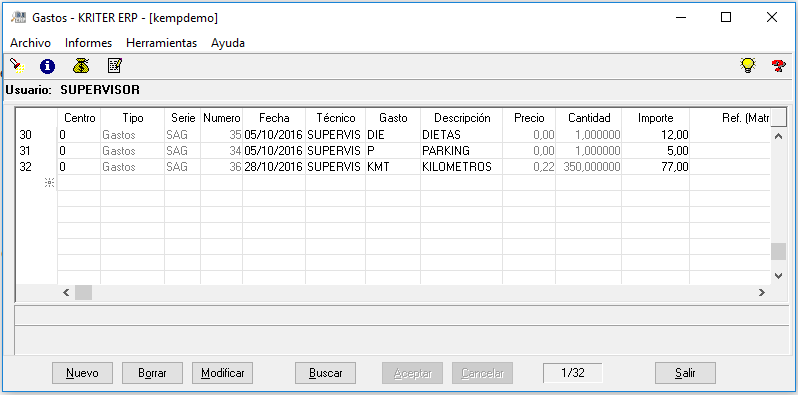Select row header 31

click(37, 151)
